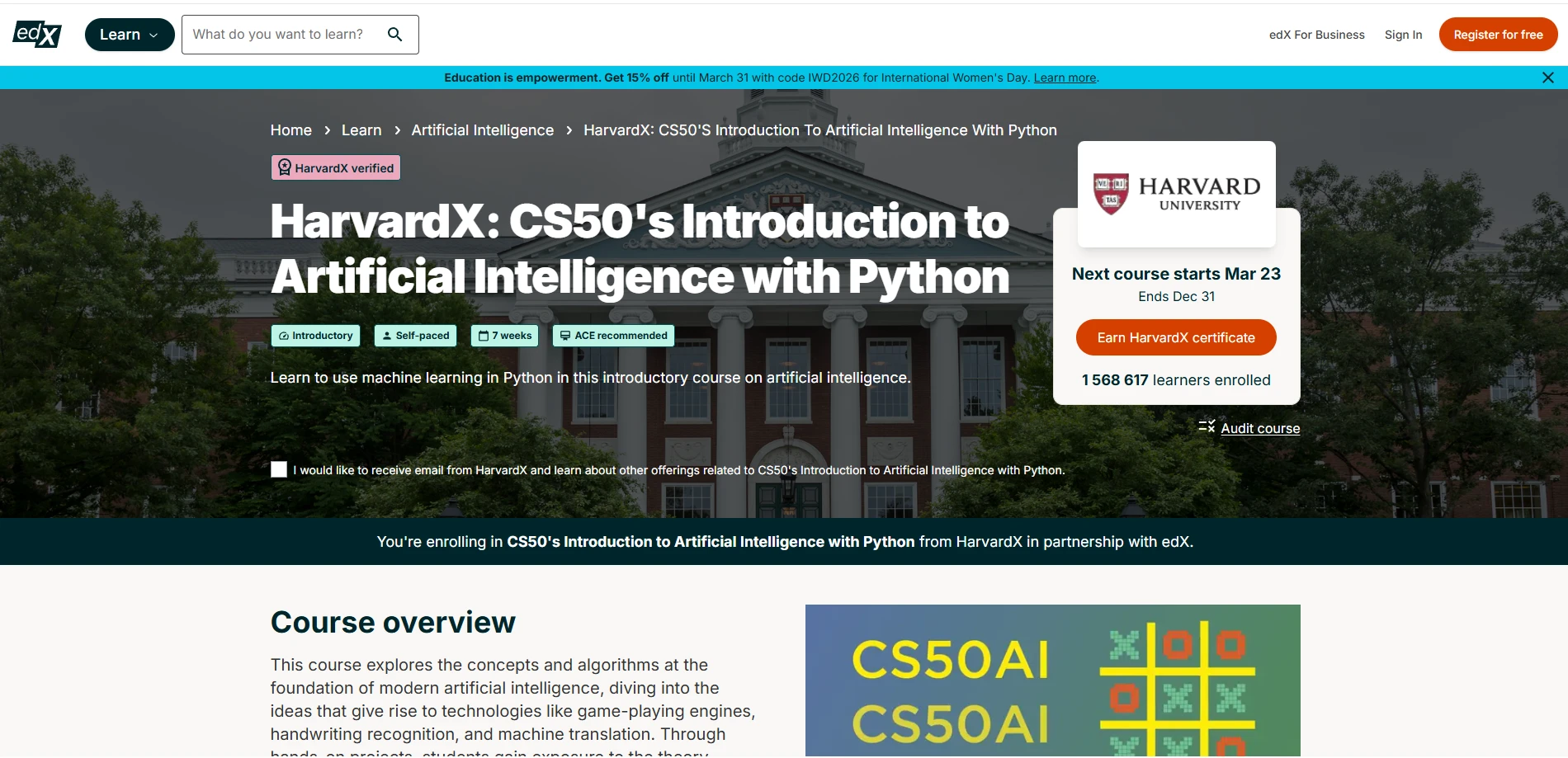Click the Harvard University logo card
Screen dimensions: 1568x758
pyautogui.click(x=1175, y=193)
